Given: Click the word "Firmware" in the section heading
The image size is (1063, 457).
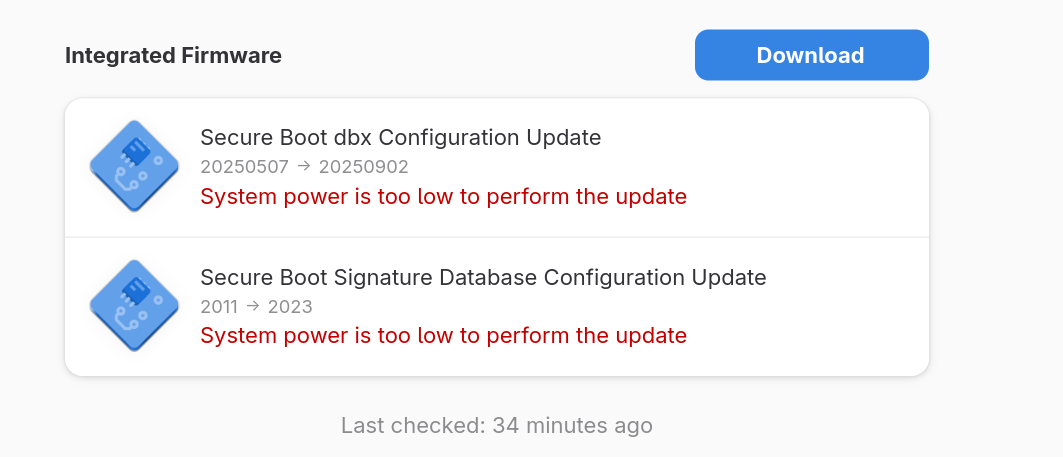Looking at the screenshot, I should 232,56.
